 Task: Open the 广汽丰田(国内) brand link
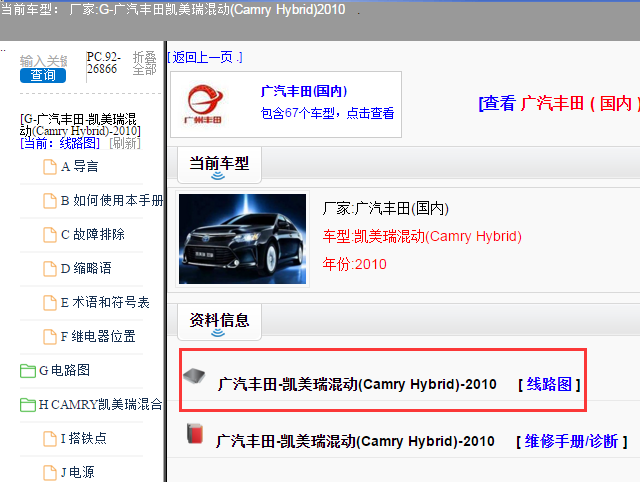pyautogui.click(x=304, y=91)
